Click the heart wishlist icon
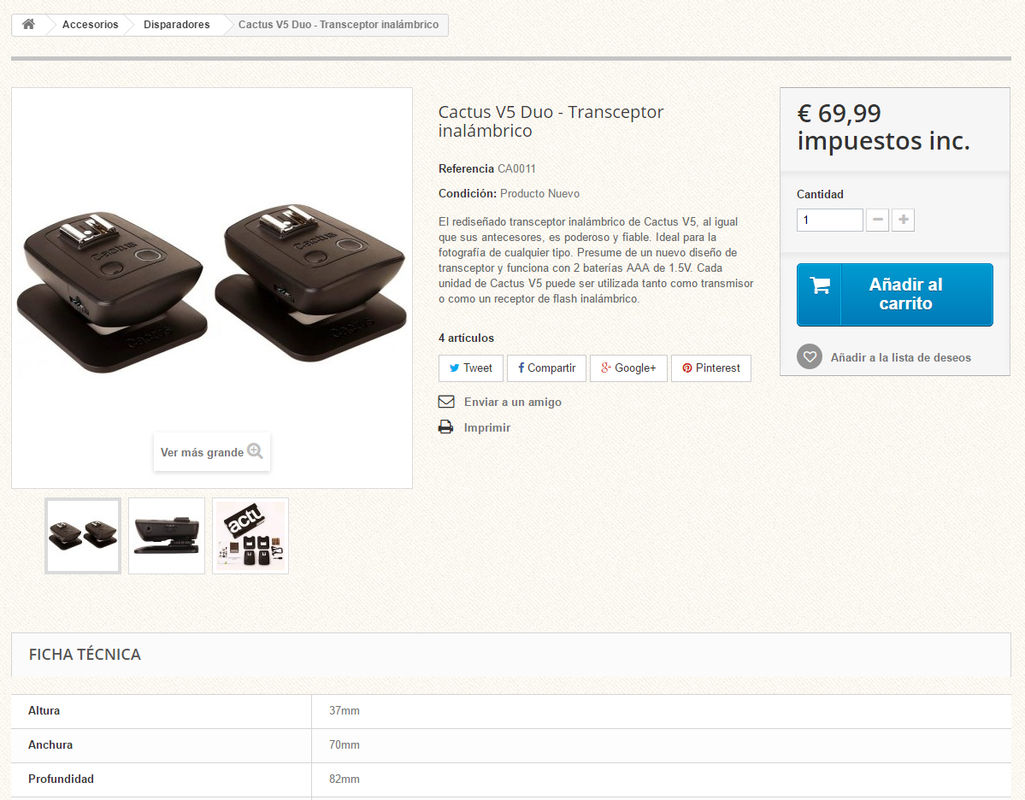Viewport: 1025px width, 800px height. 809,357
